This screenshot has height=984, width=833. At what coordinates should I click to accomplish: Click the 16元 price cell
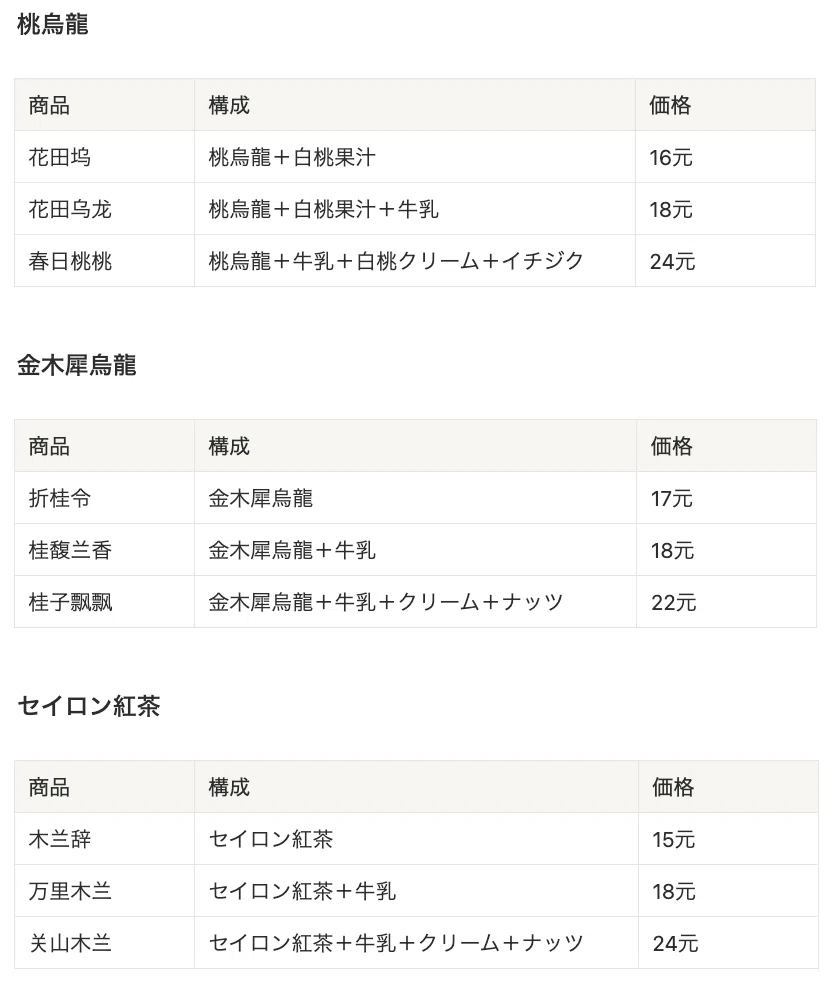click(x=726, y=157)
